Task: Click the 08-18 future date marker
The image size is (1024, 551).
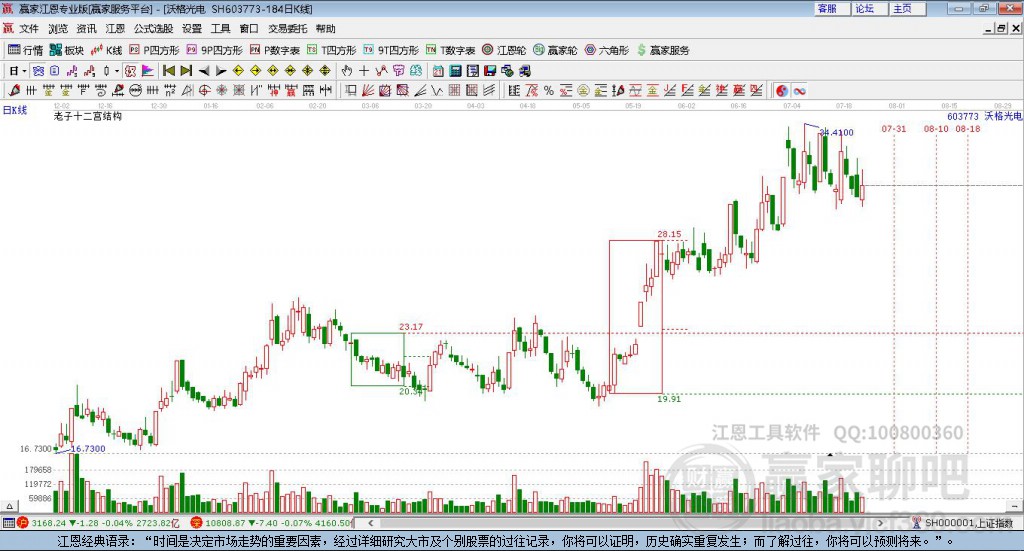Action: point(968,129)
